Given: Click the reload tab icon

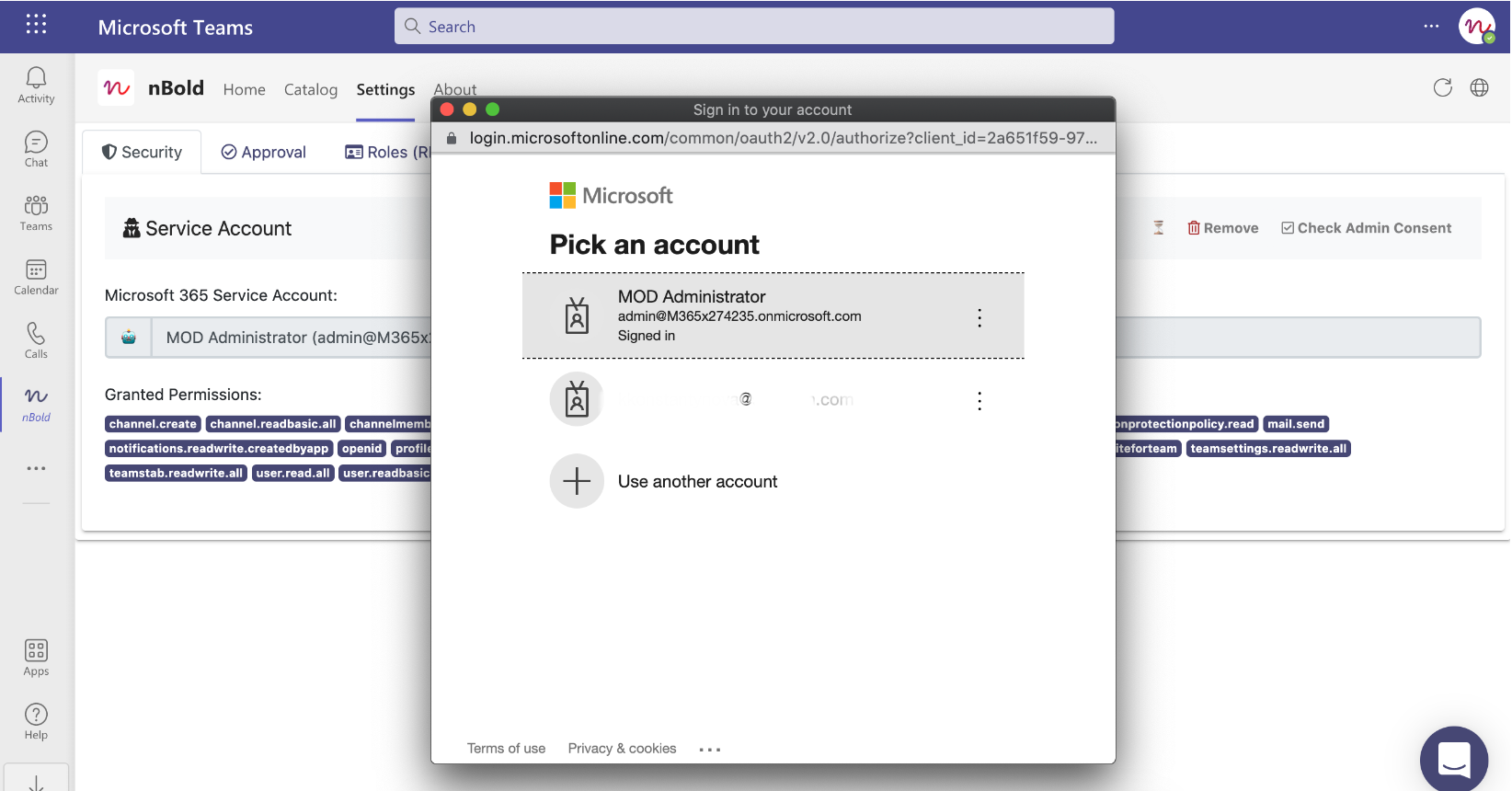Looking at the screenshot, I should (1442, 88).
